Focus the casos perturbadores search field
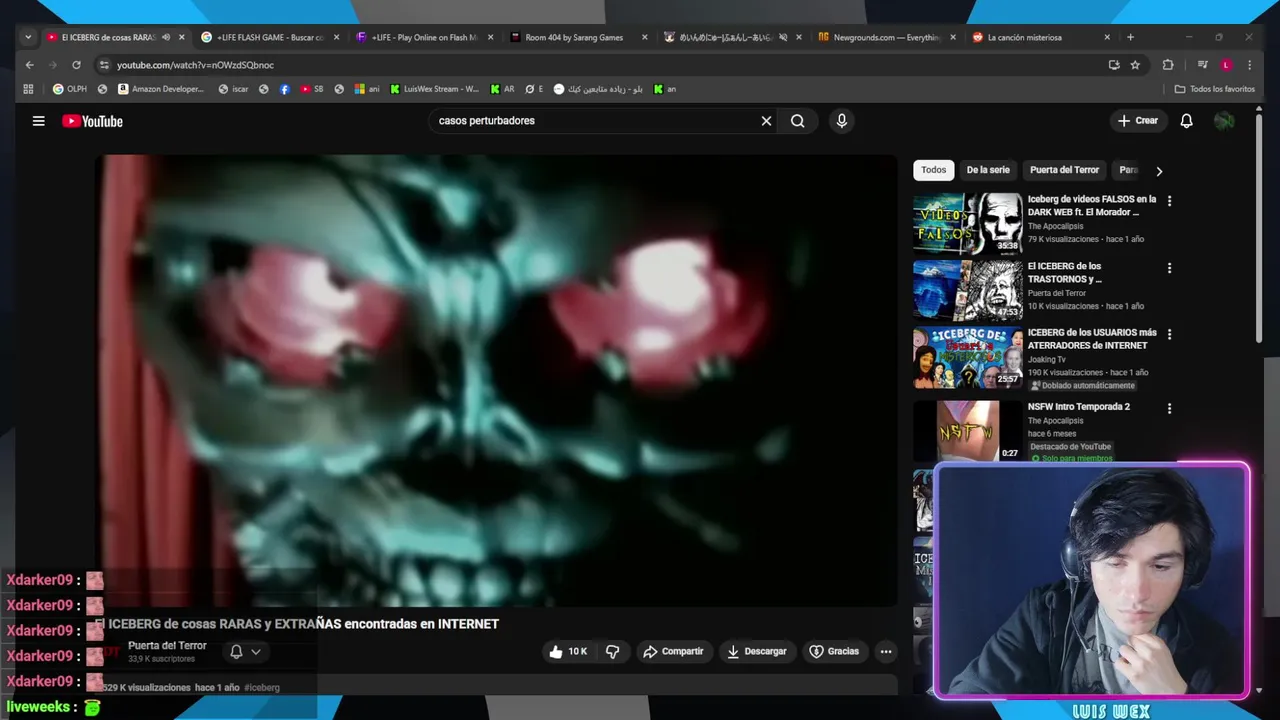 click(595, 121)
